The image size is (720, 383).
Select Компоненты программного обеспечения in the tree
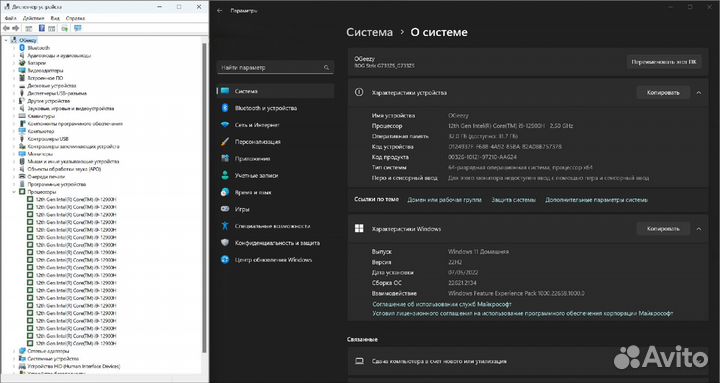coord(75,124)
